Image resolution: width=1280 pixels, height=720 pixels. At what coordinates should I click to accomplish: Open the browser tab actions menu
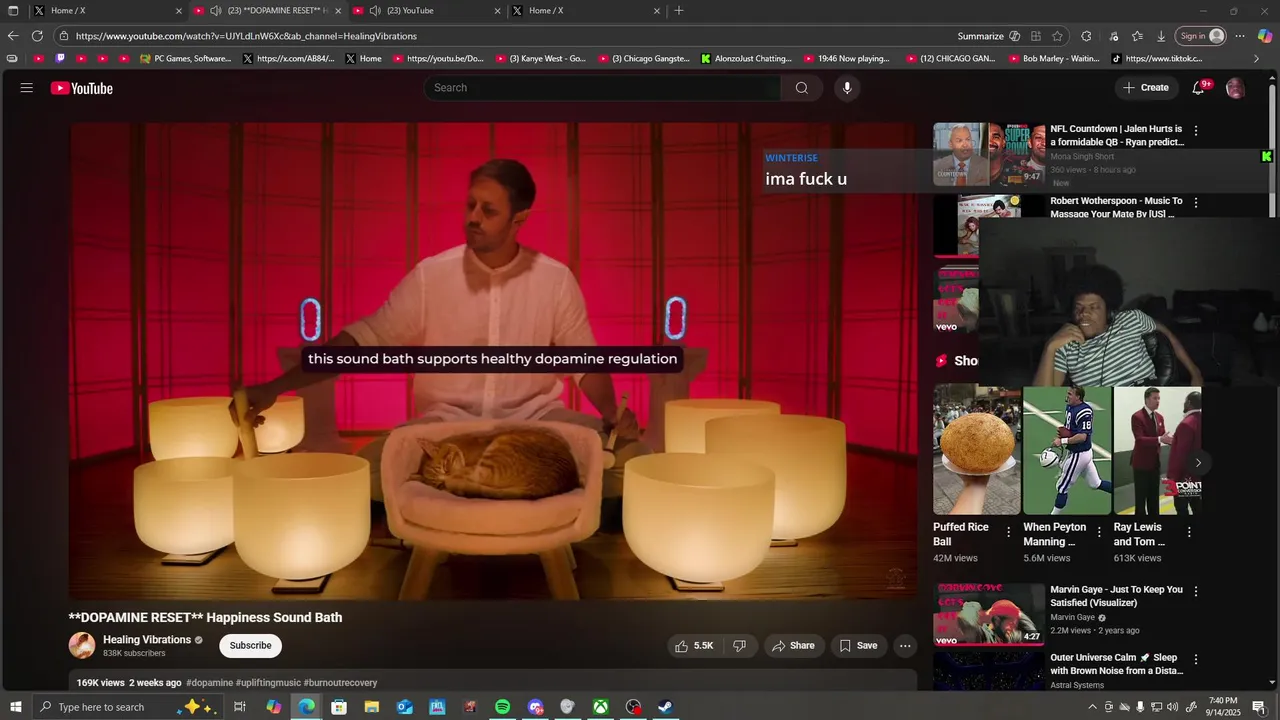[13, 11]
